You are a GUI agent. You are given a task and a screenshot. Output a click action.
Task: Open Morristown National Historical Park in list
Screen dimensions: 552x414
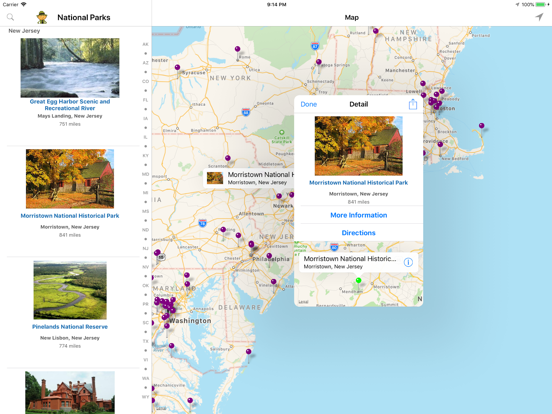click(x=70, y=216)
